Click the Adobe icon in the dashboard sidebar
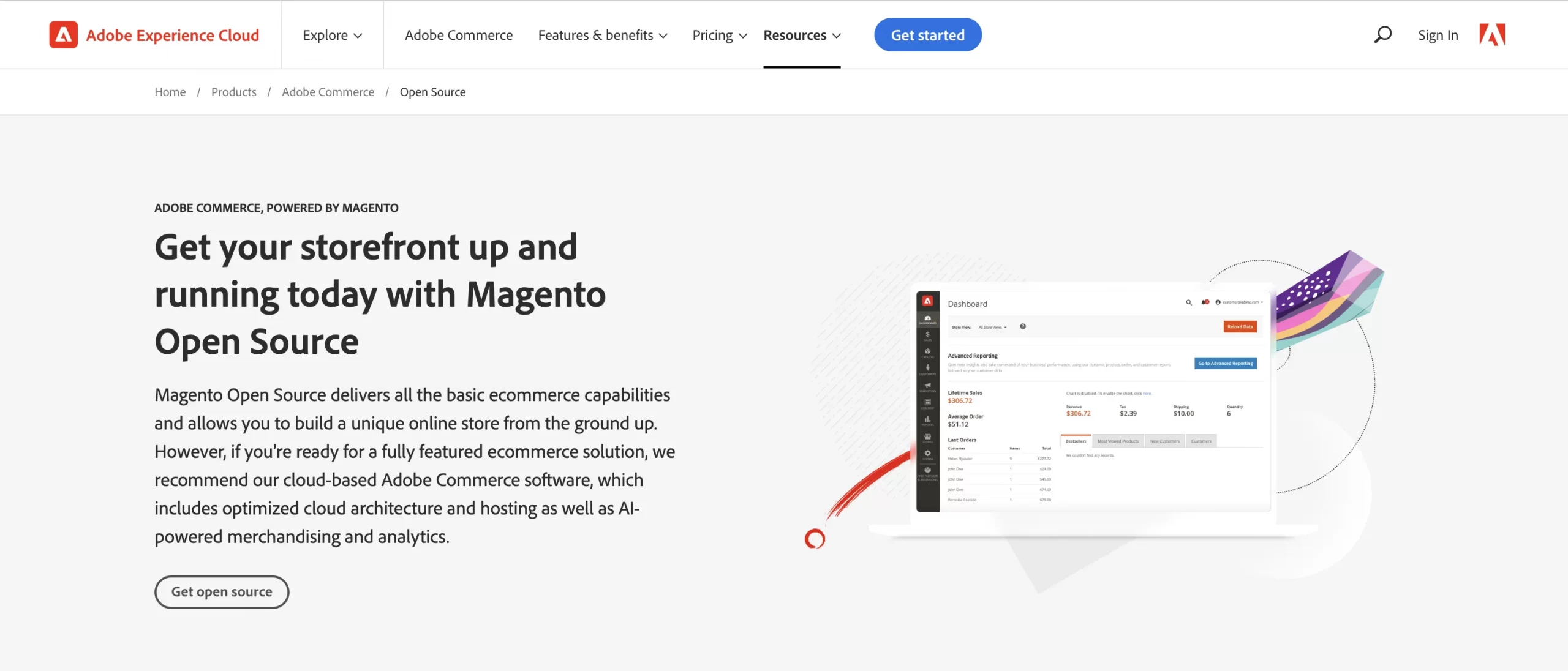 tap(927, 301)
